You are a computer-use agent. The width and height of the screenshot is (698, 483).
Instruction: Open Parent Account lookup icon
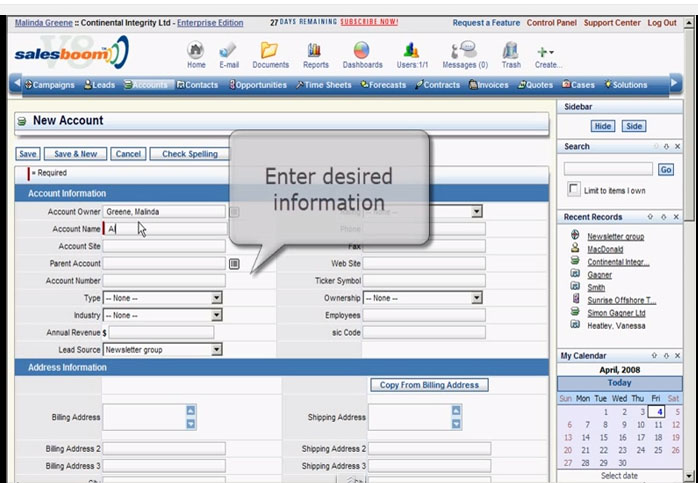(234, 264)
